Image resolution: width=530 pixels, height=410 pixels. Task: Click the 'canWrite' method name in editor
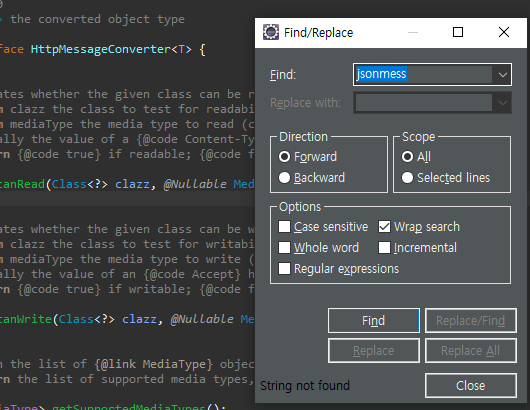click(26, 319)
